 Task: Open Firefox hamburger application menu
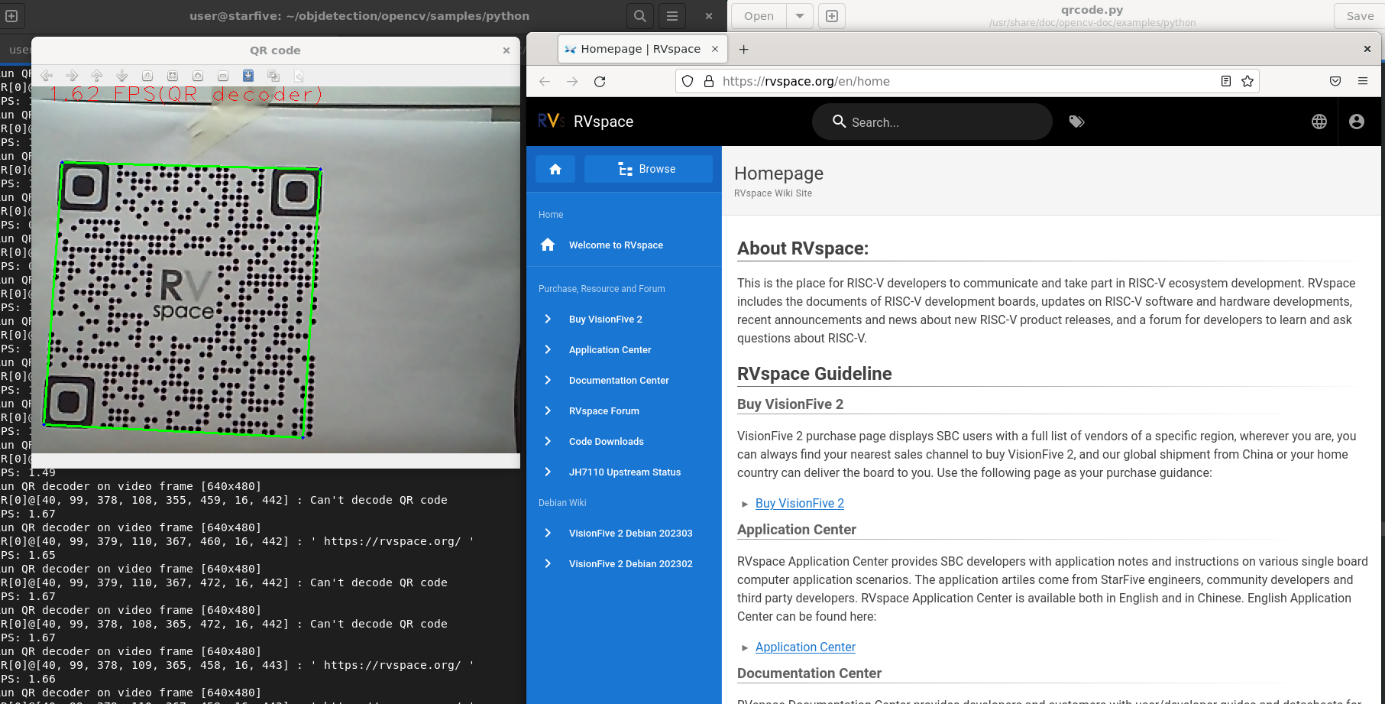[1362, 81]
